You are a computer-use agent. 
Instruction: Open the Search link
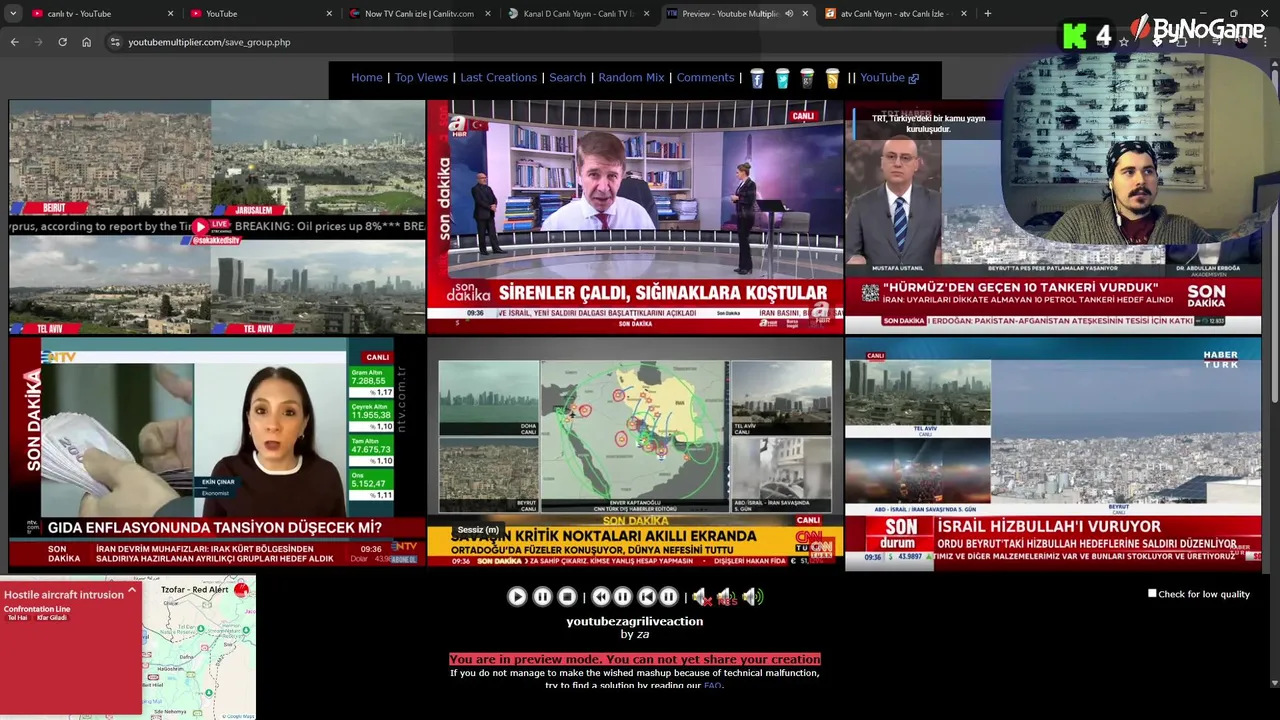coord(567,77)
